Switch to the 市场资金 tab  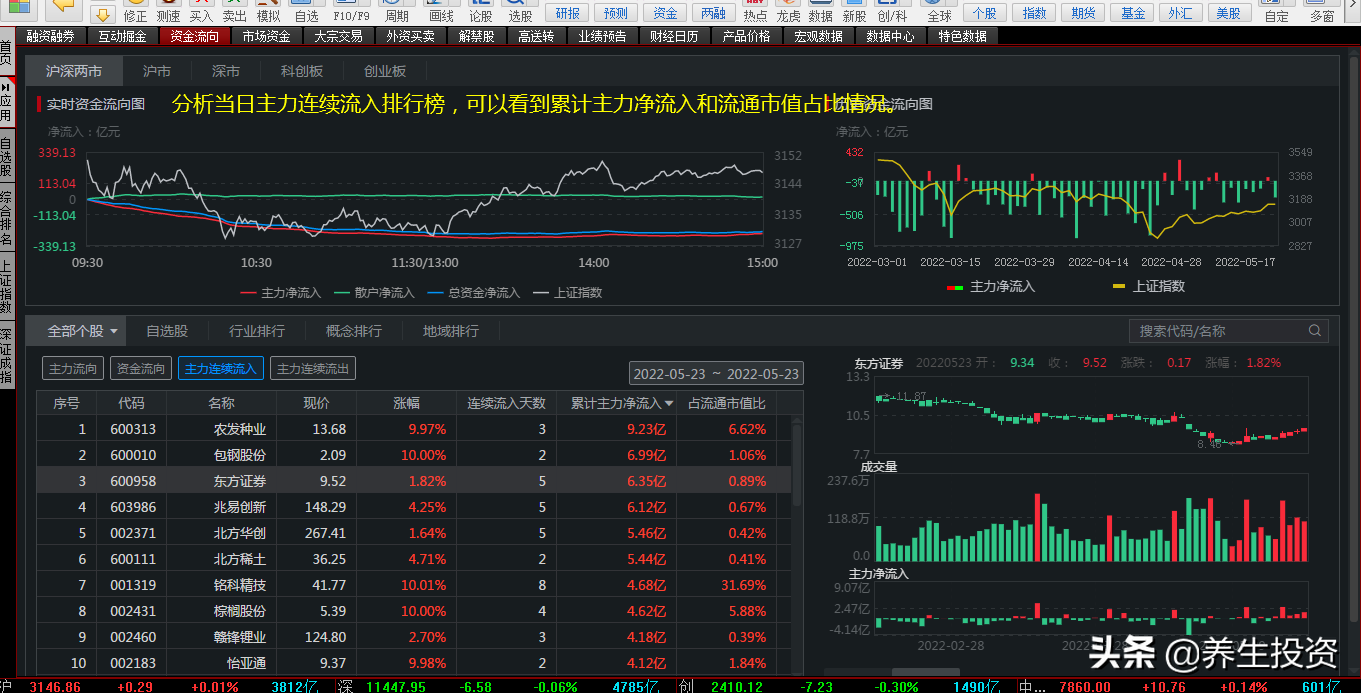click(x=266, y=36)
